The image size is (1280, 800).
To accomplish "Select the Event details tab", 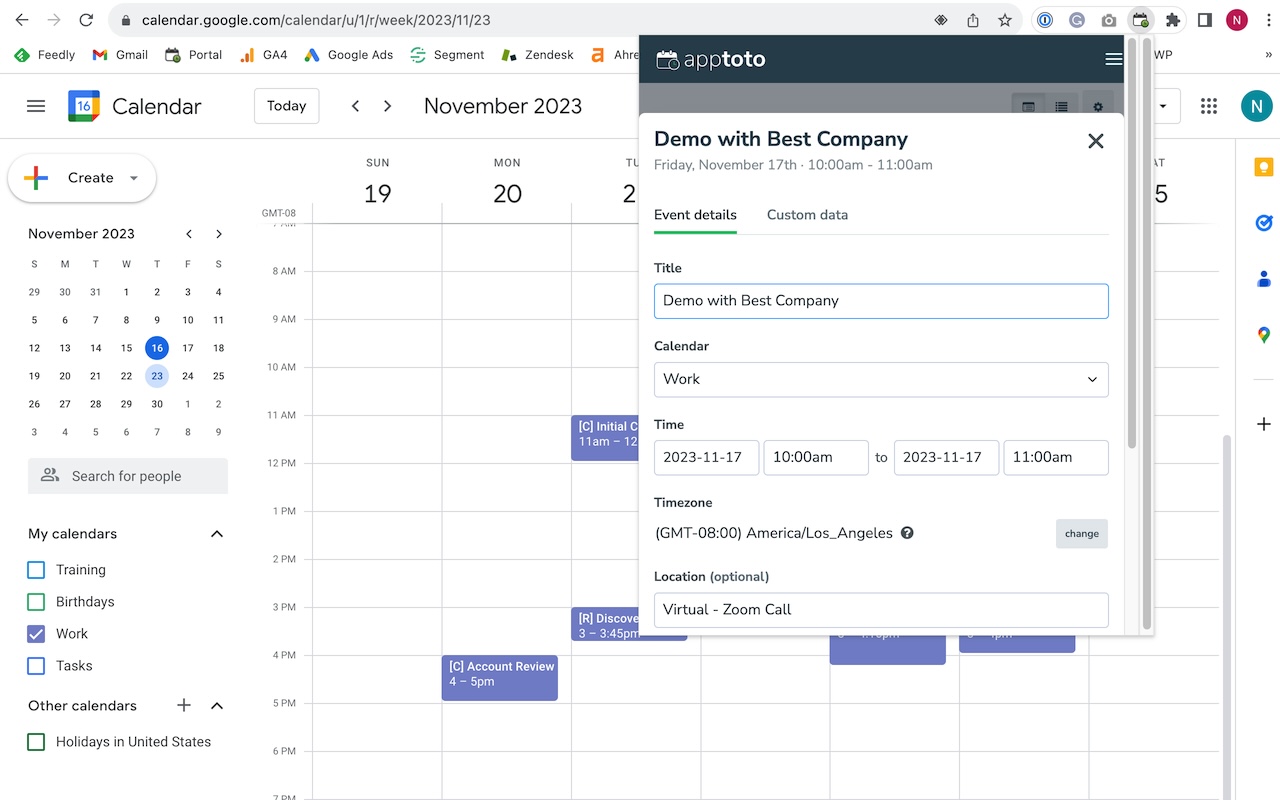I will (x=695, y=215).
